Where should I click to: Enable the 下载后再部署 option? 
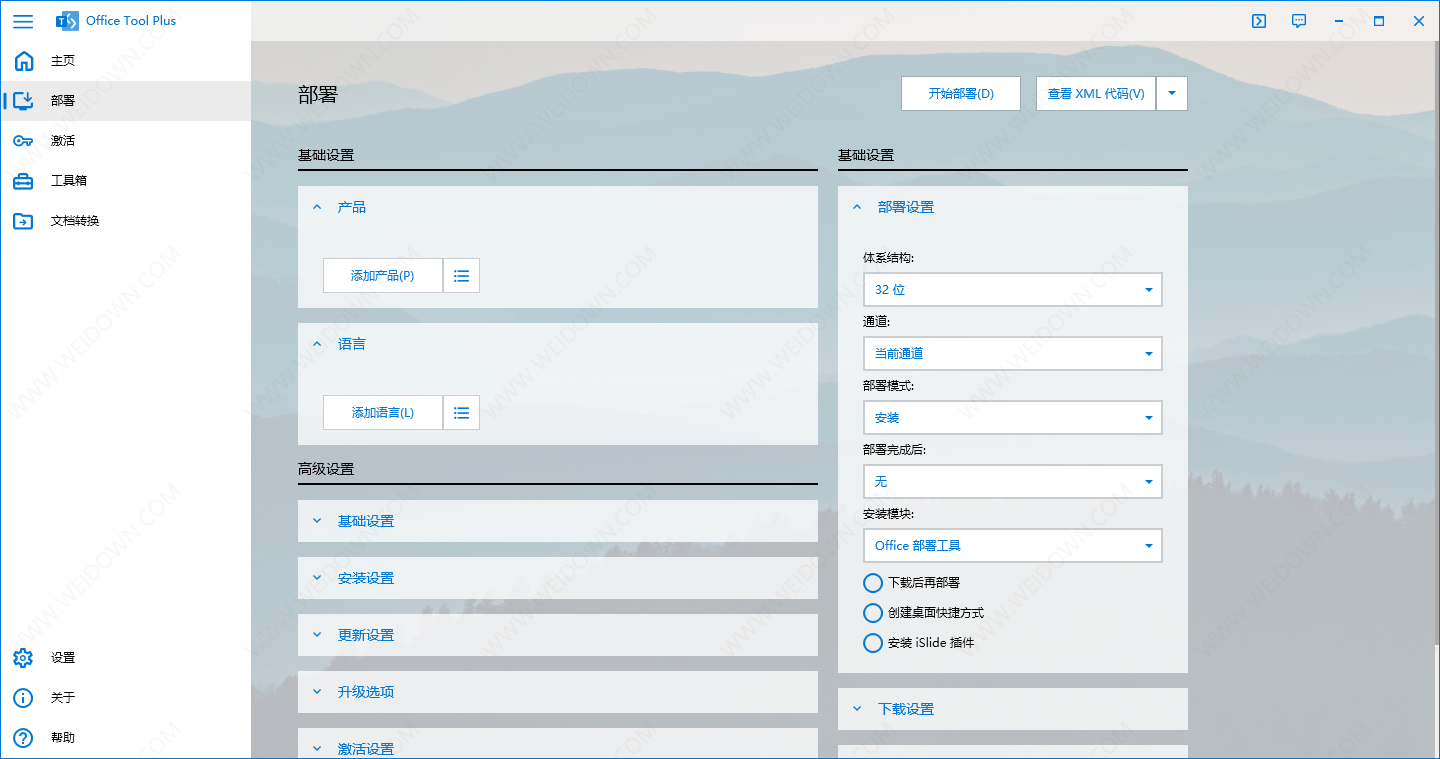tap(873, 583)
